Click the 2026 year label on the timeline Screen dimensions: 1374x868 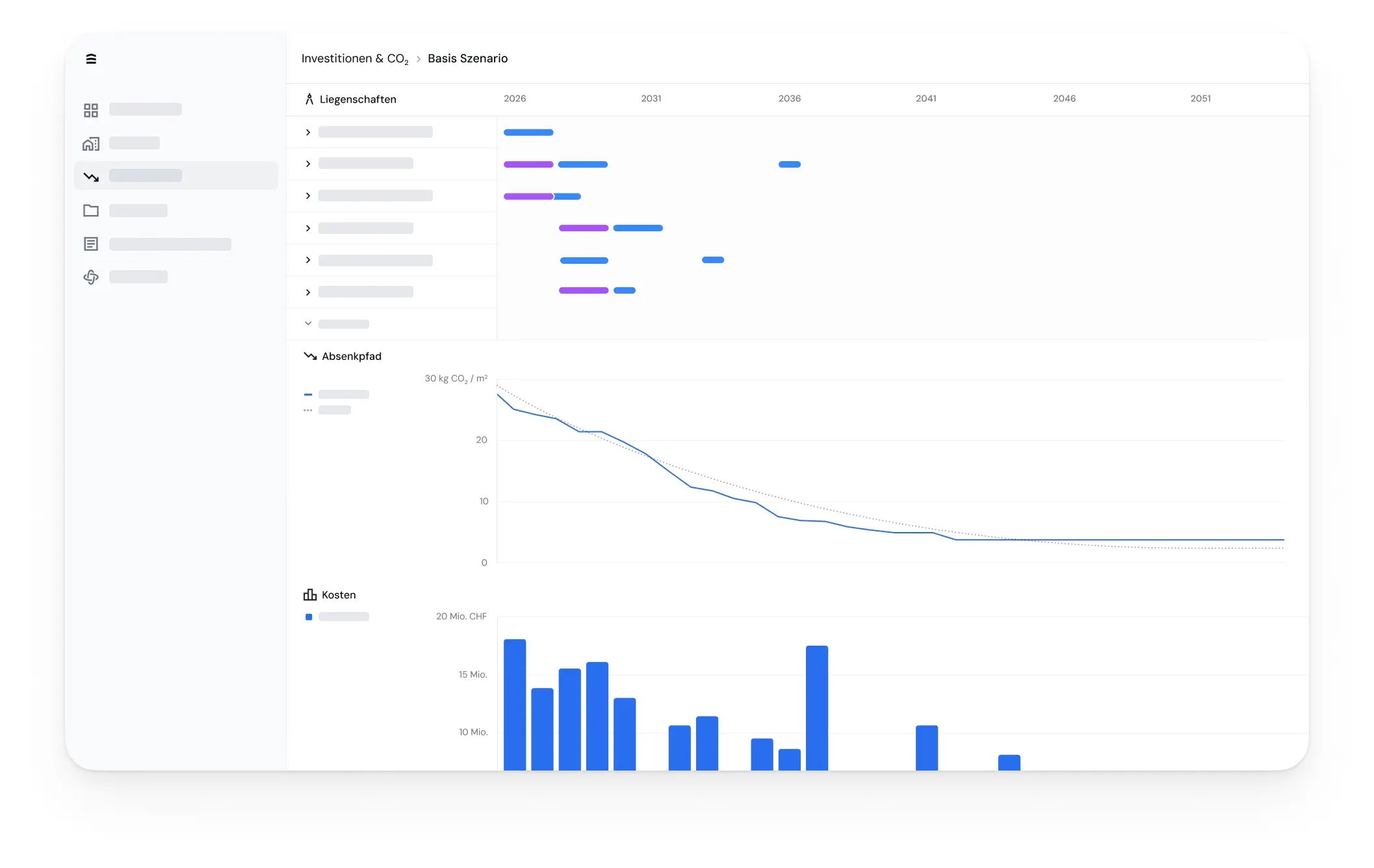515,99
